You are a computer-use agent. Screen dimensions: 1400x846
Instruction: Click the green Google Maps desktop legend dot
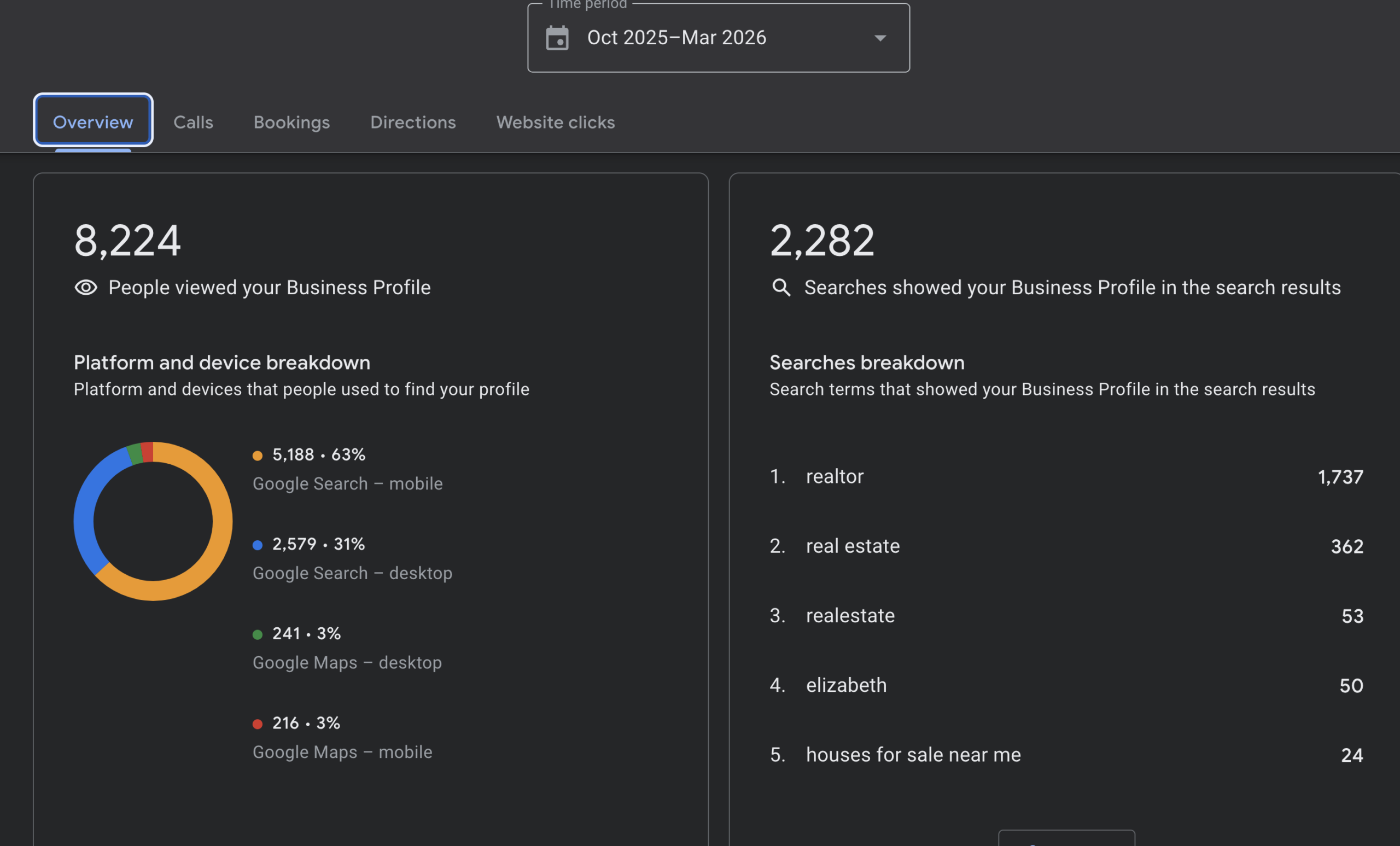[x=258, y=634]
